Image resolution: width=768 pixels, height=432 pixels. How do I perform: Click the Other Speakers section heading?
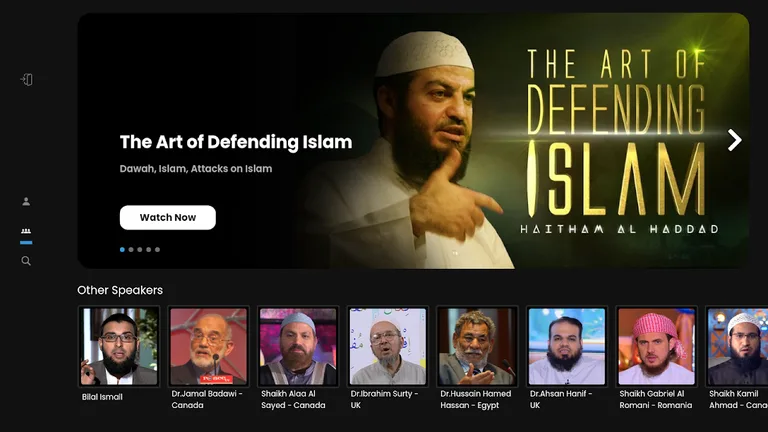point(120,290)
